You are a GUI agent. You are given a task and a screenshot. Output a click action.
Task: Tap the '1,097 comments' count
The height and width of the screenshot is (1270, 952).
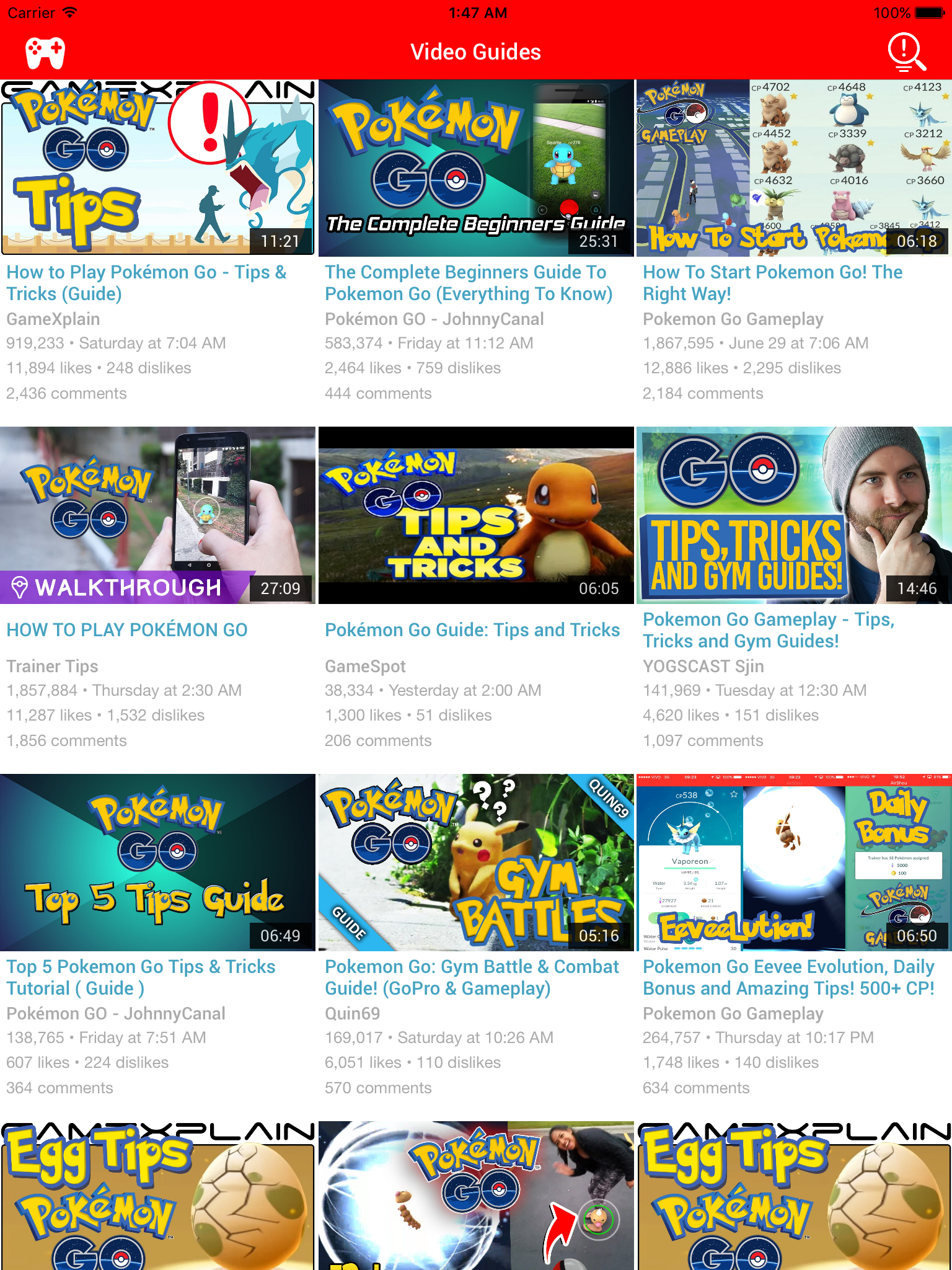[703, 741]
